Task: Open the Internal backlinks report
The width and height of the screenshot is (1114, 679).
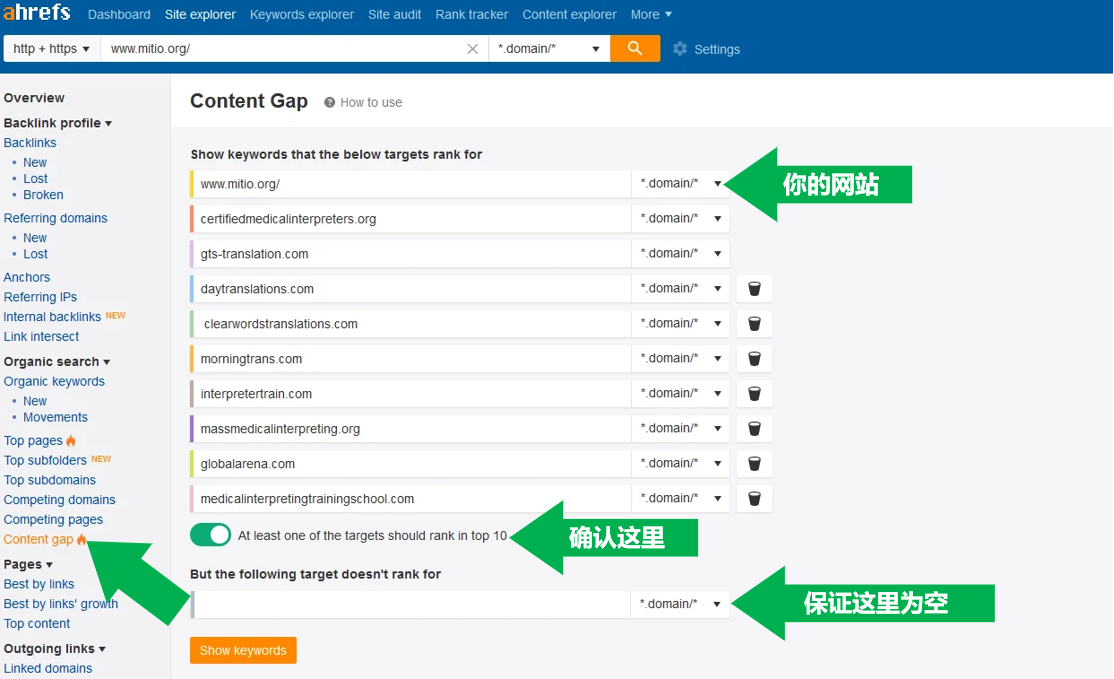Action: 53,317
